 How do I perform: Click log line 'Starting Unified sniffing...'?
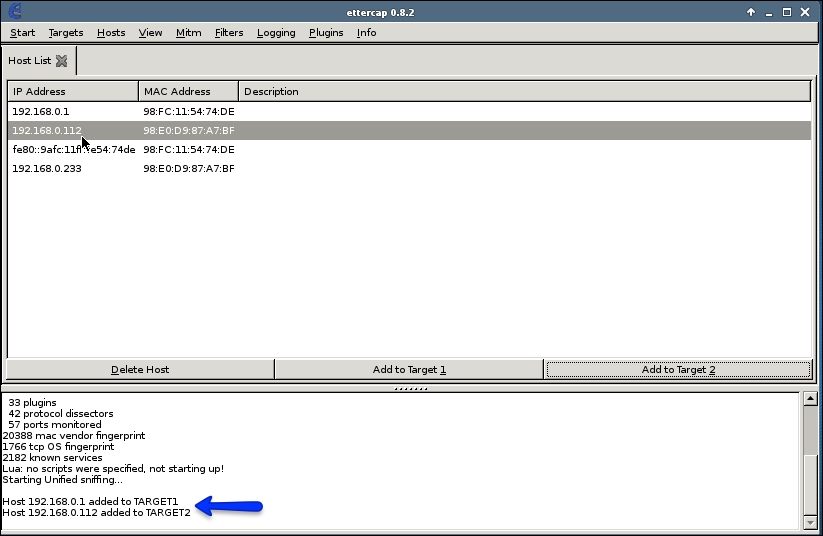point(62,479)
